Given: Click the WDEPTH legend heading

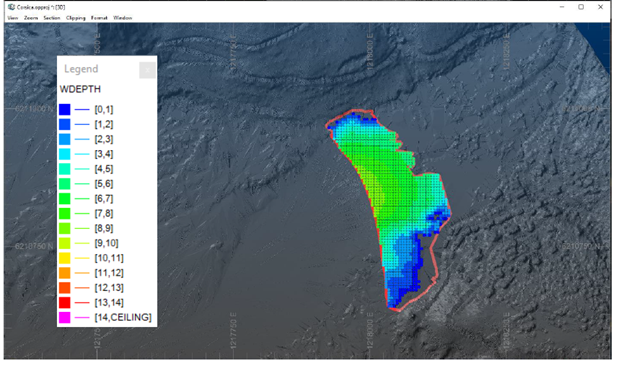Looking at the screenshot, I should pos(80,89).
